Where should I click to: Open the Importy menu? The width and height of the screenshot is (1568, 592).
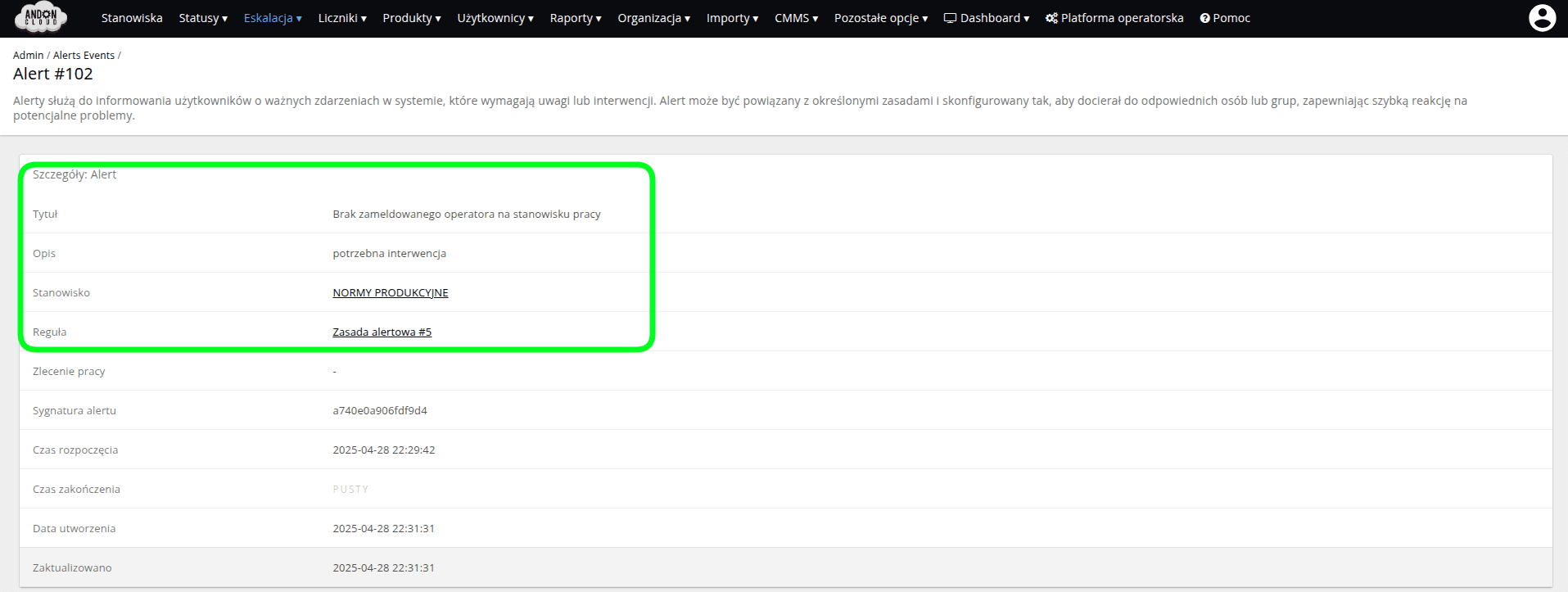(732, 18)
